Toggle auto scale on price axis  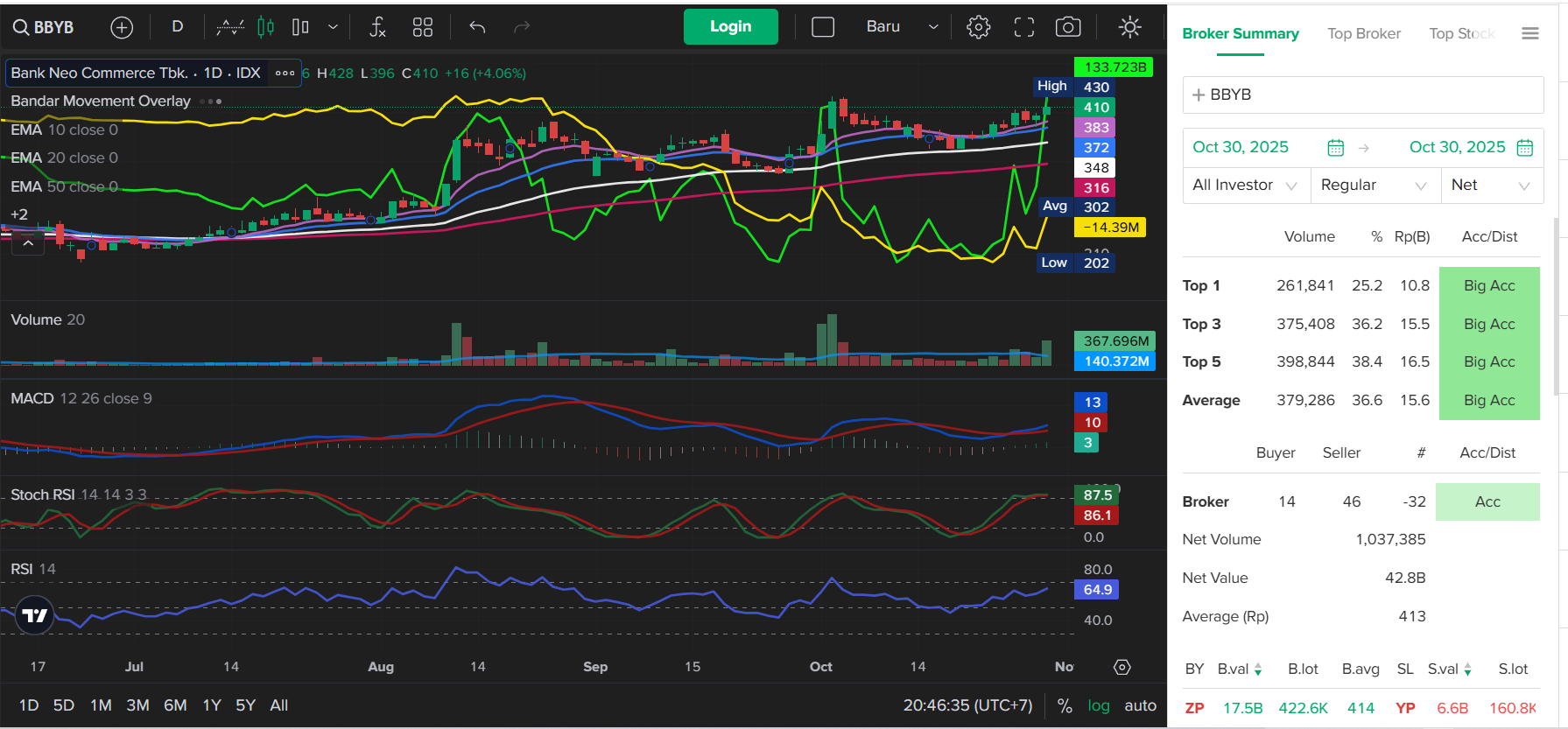coord(1140,705)
